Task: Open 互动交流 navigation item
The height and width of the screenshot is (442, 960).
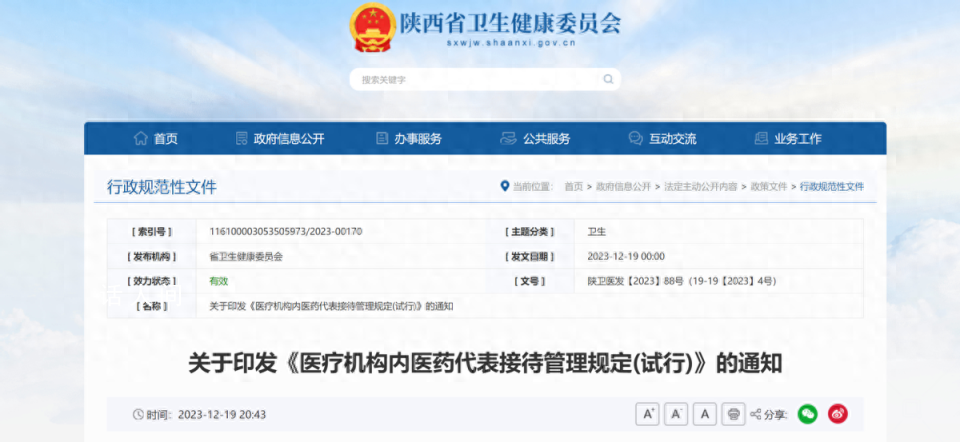Action: 672,138
